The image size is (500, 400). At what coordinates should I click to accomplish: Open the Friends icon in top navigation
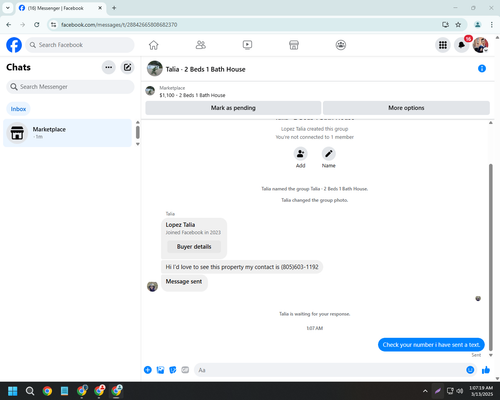(x=201, y=45)
